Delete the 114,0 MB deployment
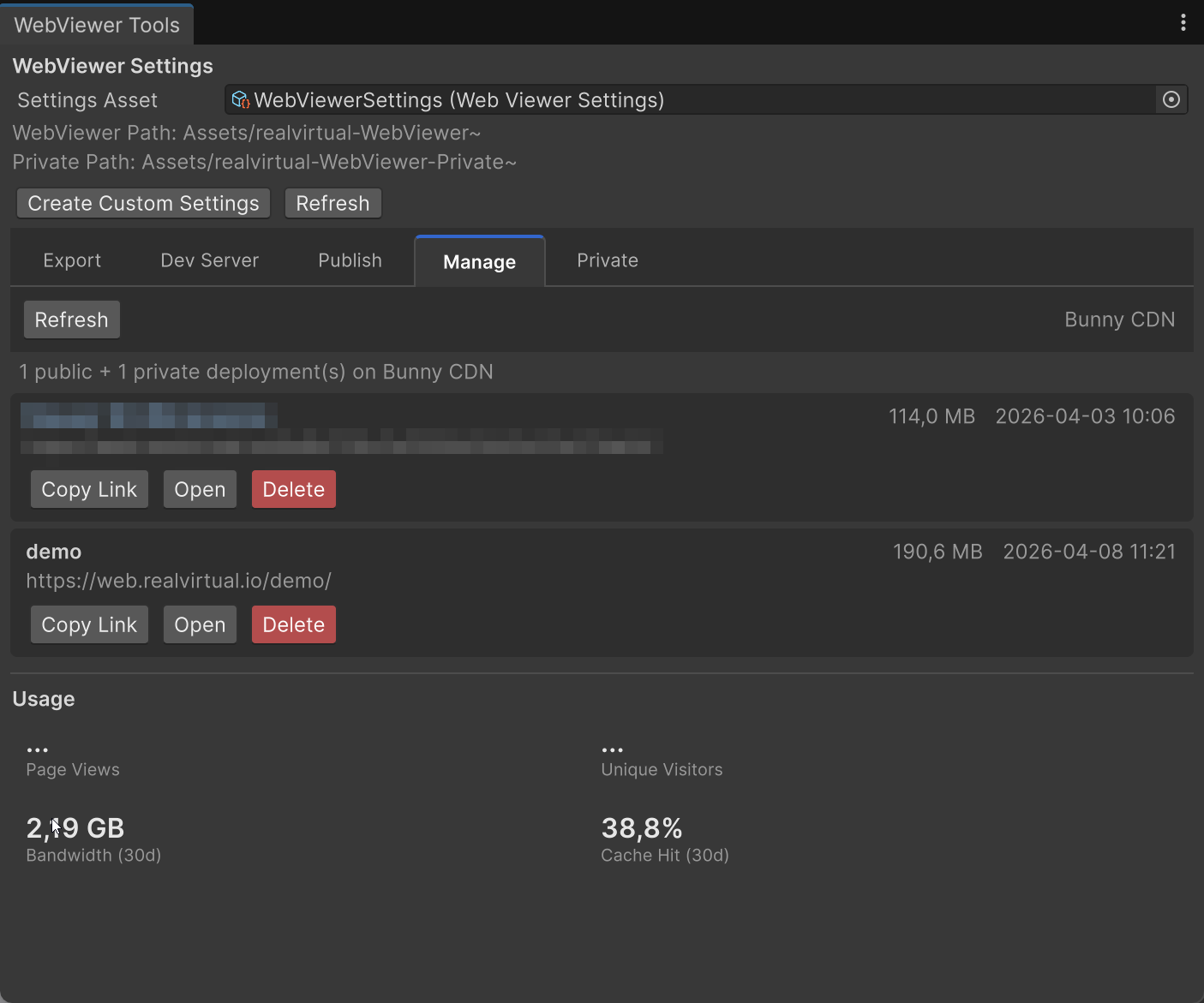The width and height of the screenshot is (1204, 1003). pos(293,489)
